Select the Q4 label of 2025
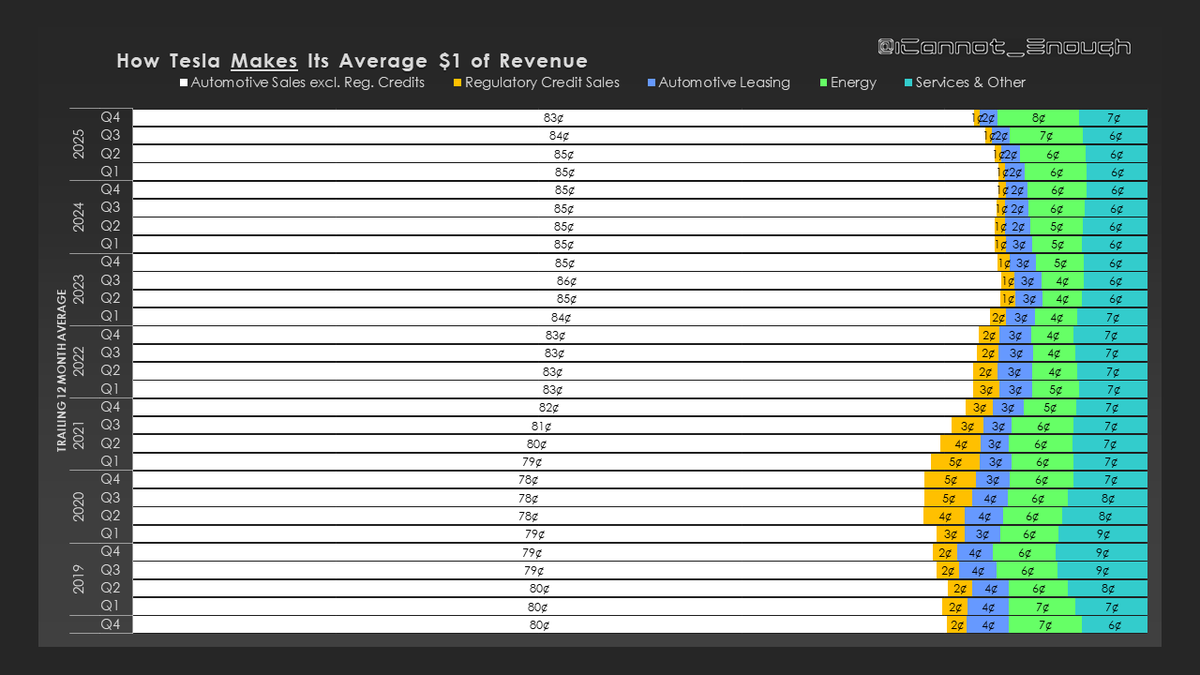The width and height of the screenshot is (1200, 675). point(111,117)
